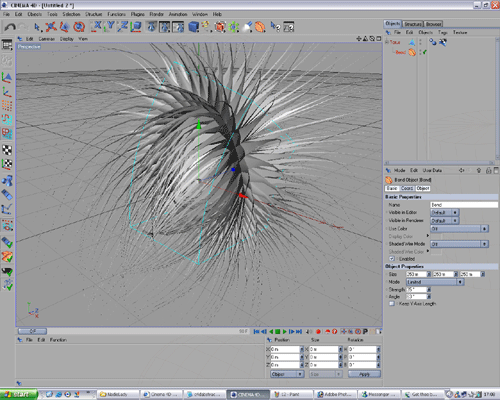Select the Rotate tool icon
The width and height of the screenshot is (500, 400).
[79, 27]
